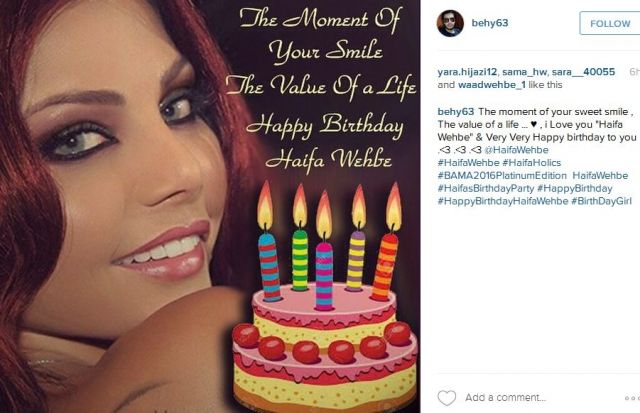Open behy63's profile avatar picture
640x413 pixels.
pyautogui.click(x=450, y=23)
